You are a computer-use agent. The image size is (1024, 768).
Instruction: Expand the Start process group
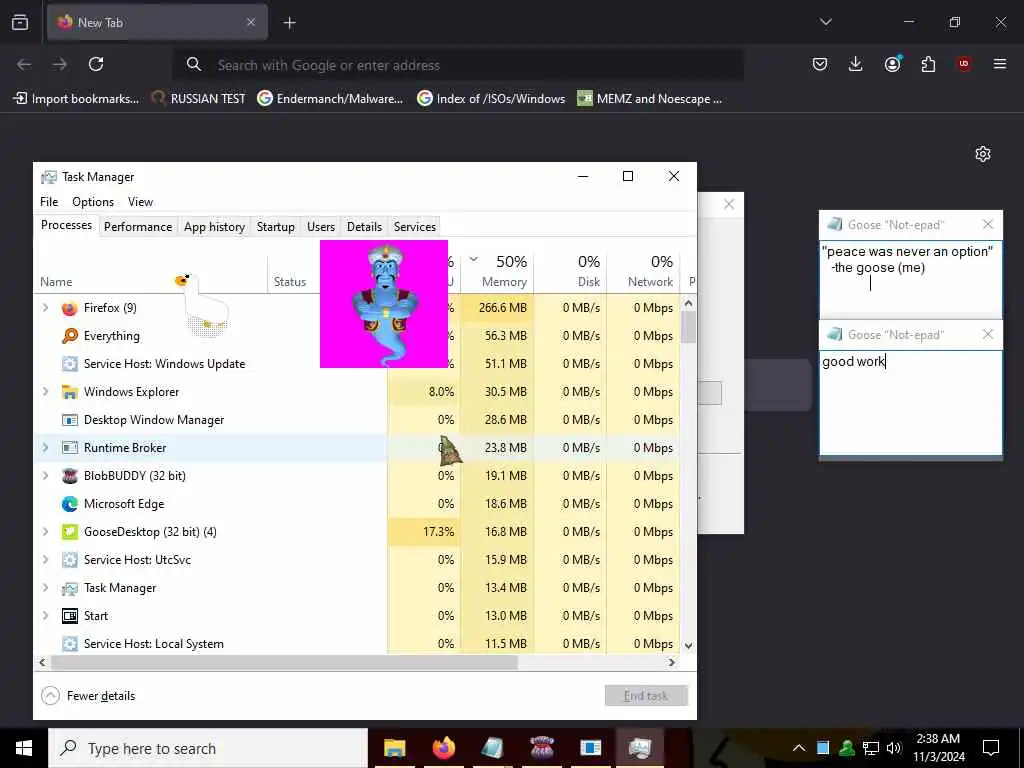[x=46, y=616]
